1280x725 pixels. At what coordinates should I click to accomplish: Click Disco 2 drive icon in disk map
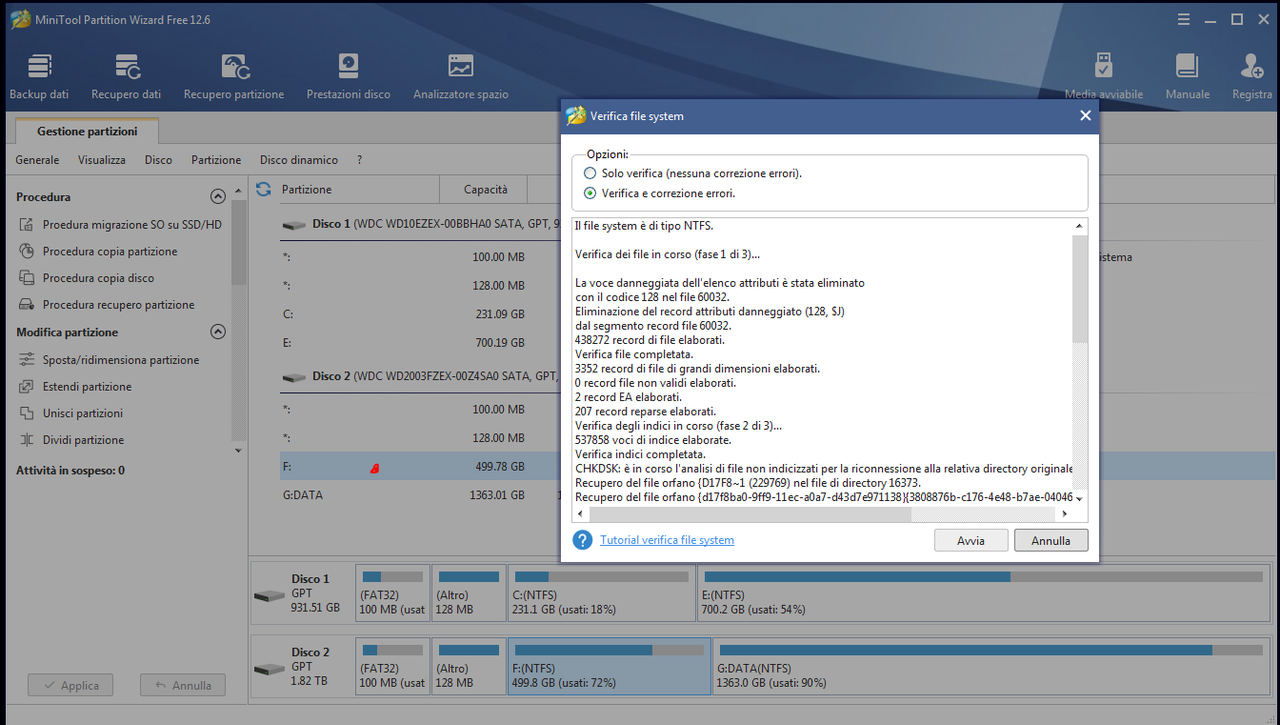[x=269, y=668]
